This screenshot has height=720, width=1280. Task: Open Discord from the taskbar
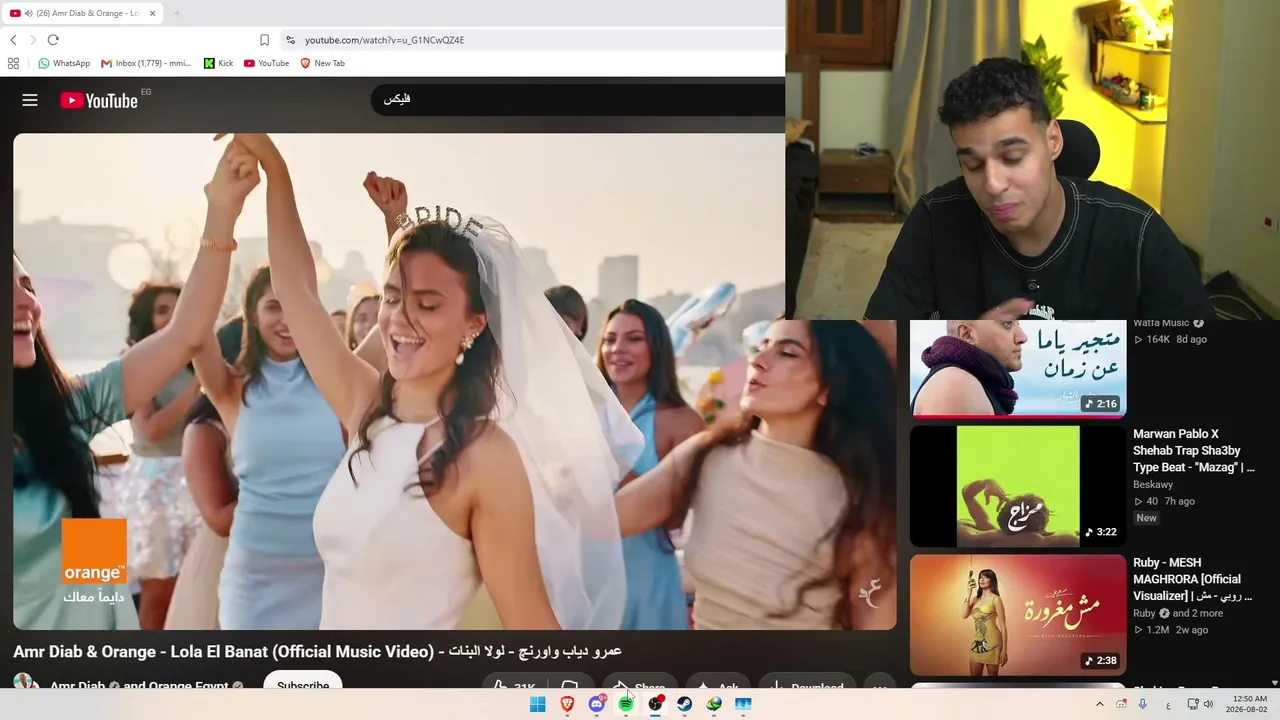pos(597,704)
